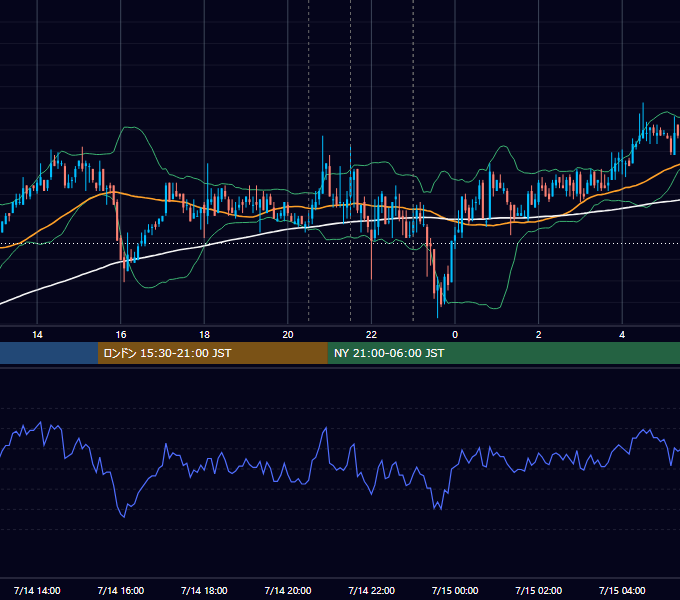Click the 7/14 18:00 date label
The height and width of the screenshot is (600, 680).
(204, 590)
